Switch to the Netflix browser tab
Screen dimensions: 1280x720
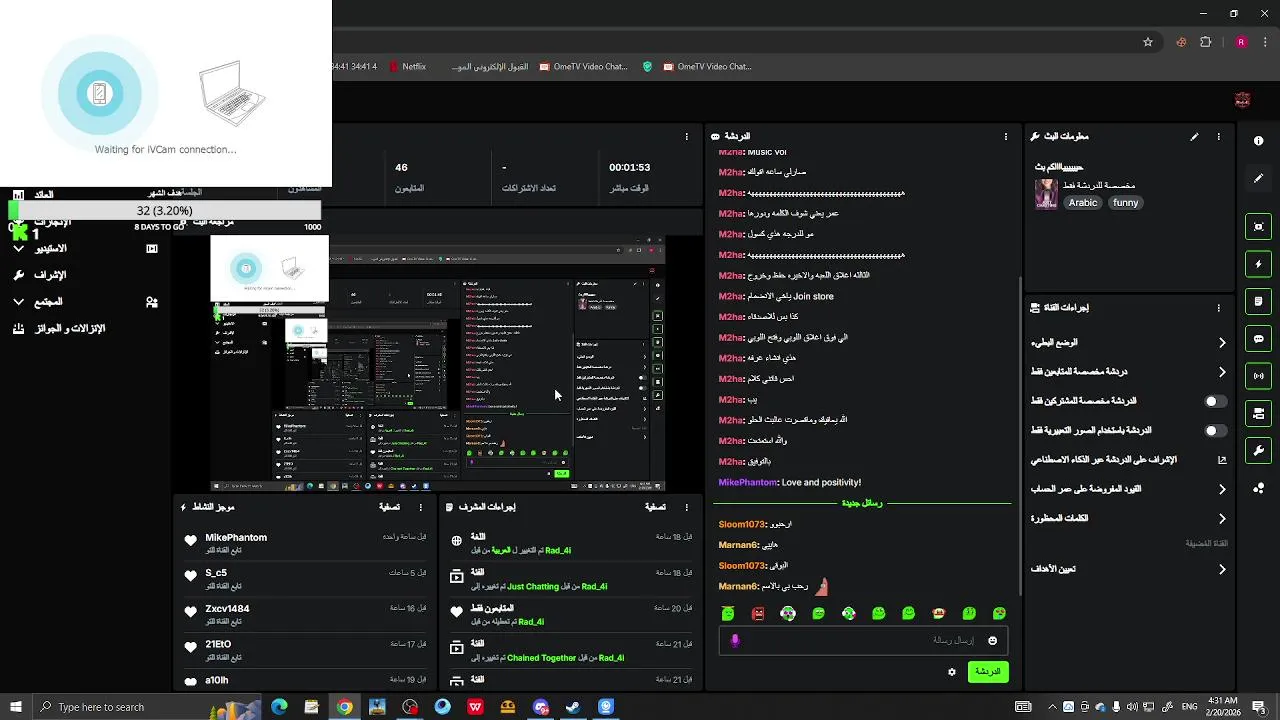click(406, 67)
